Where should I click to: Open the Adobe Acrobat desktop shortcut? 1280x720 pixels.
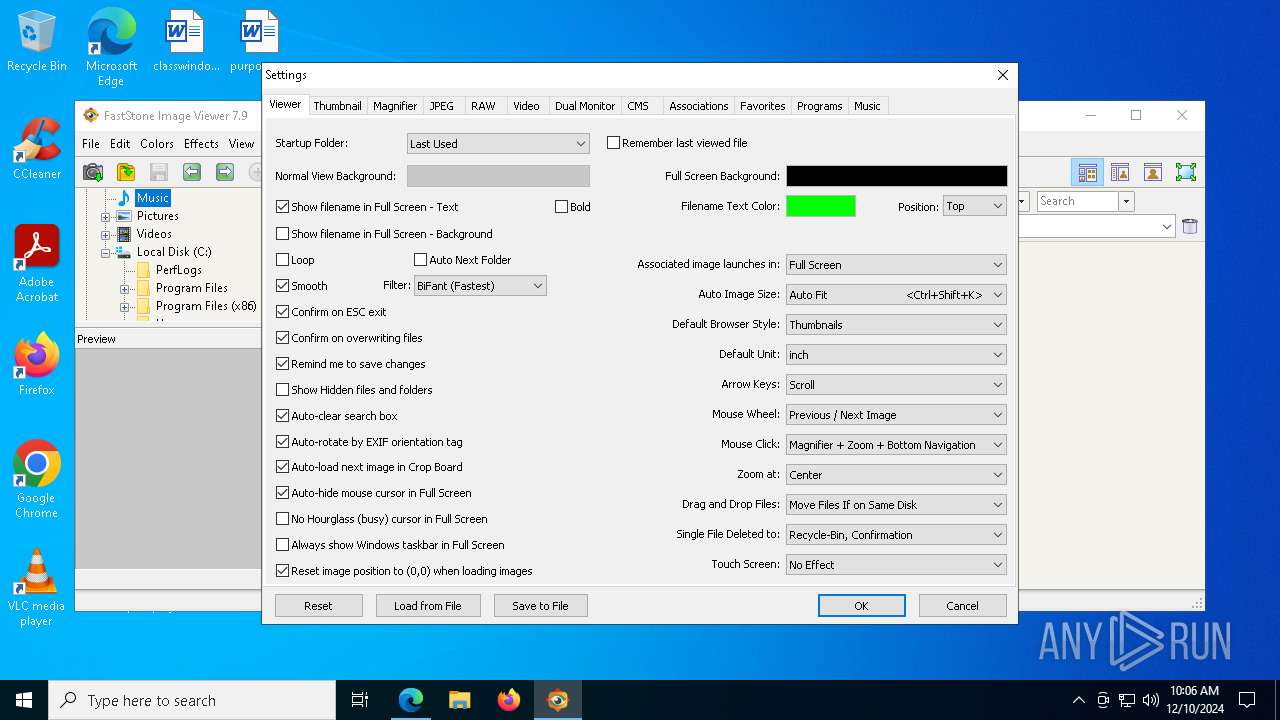coord(37,263)
